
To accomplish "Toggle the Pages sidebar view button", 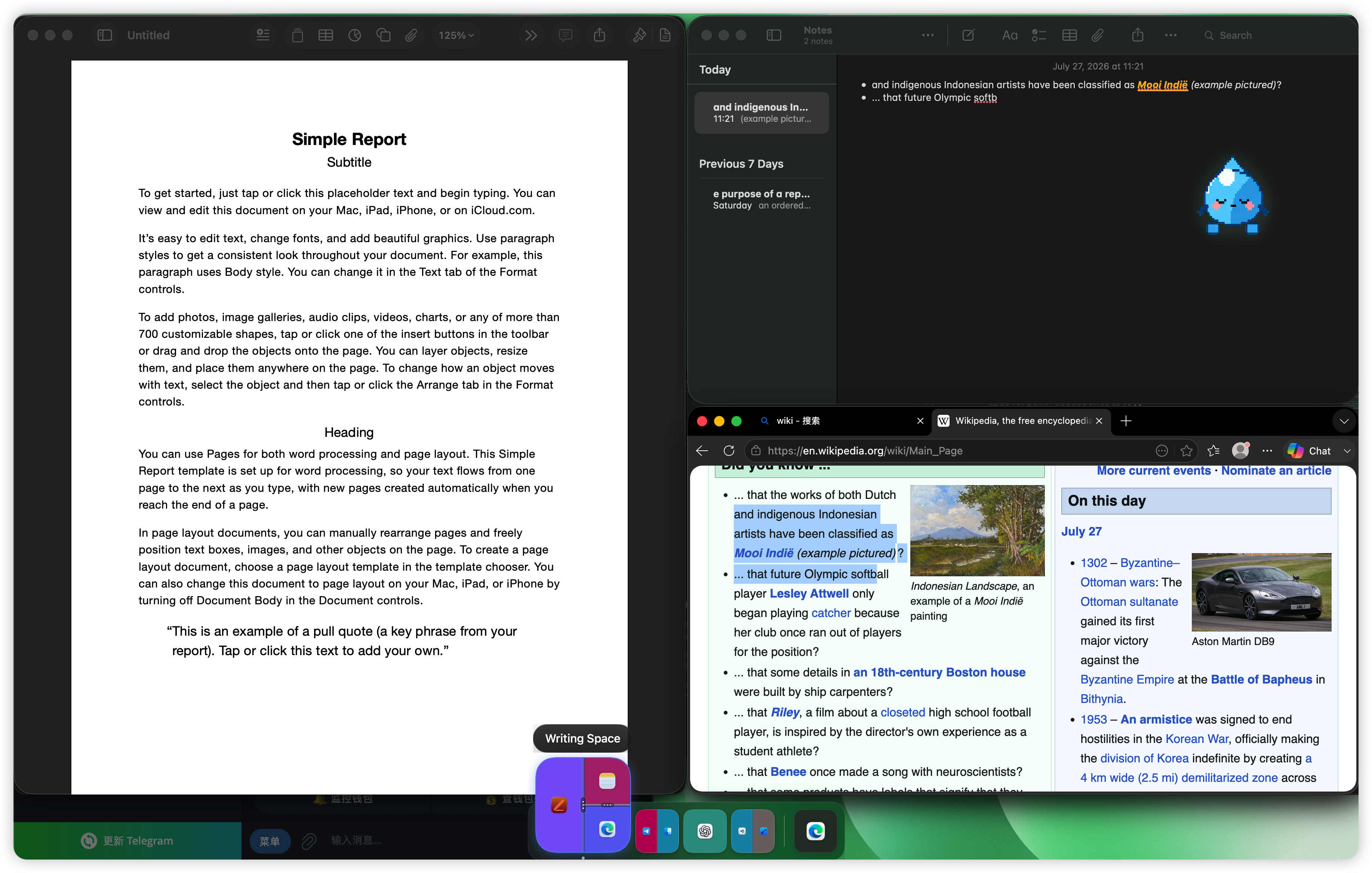I will pyautogui.click(x=105, y=35).
